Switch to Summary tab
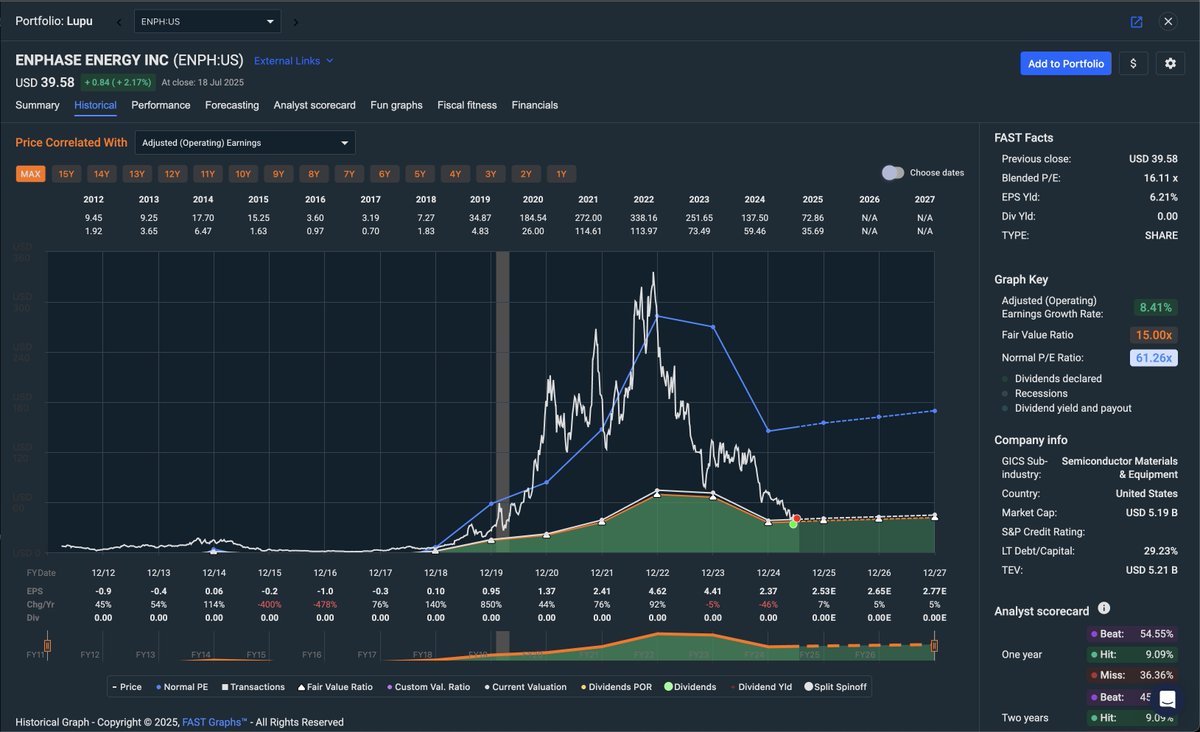This screenshot has width=1200, height=732. tap(37, 105)
